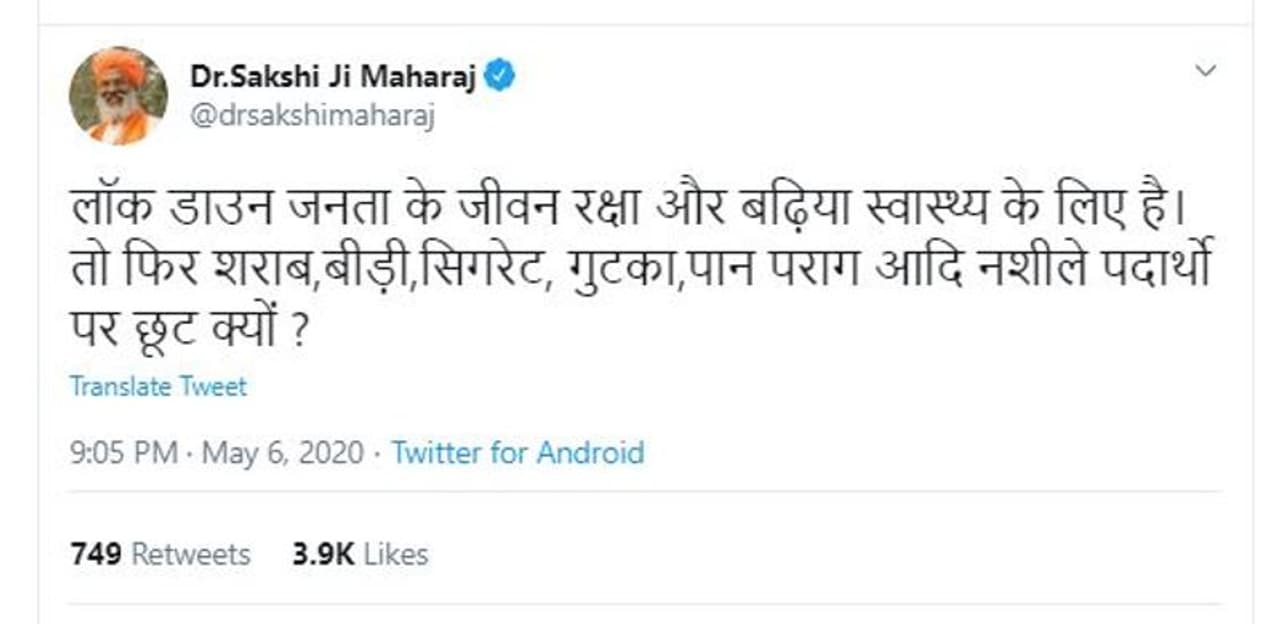Click the blue verified badge
The image size is (1280, 624).
pos(499,77)
